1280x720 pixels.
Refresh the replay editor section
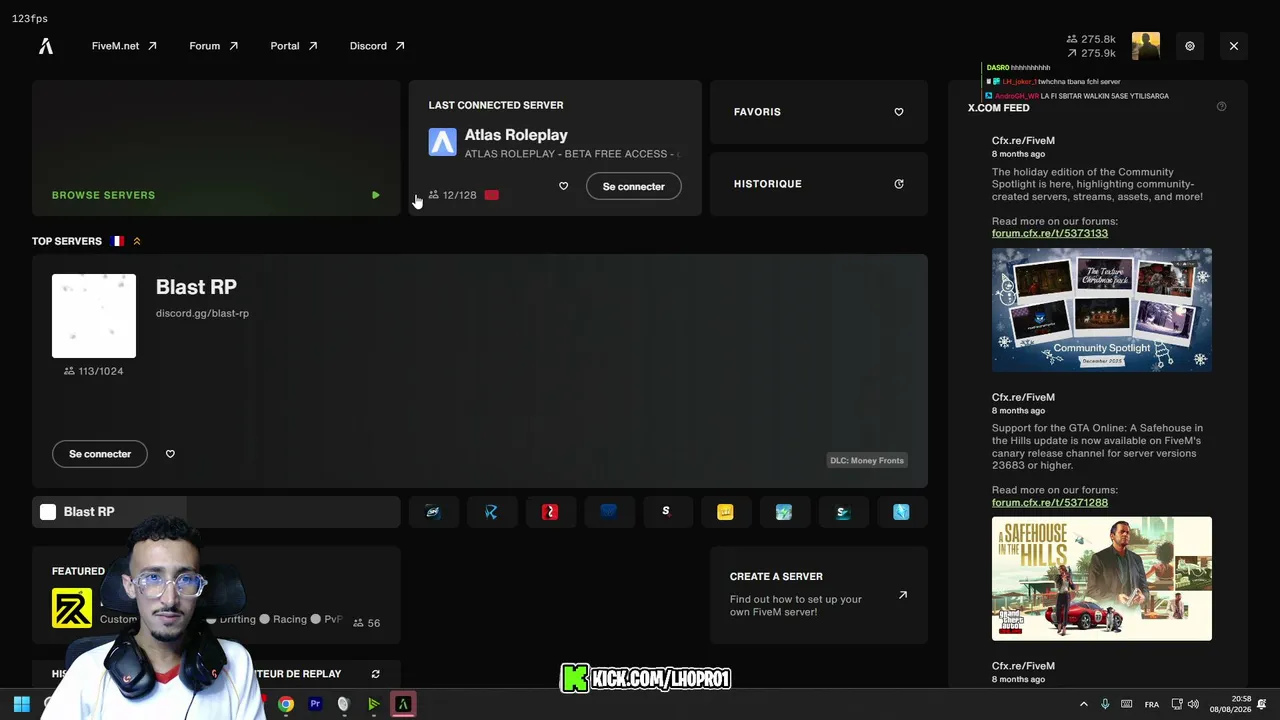point(376,674)
